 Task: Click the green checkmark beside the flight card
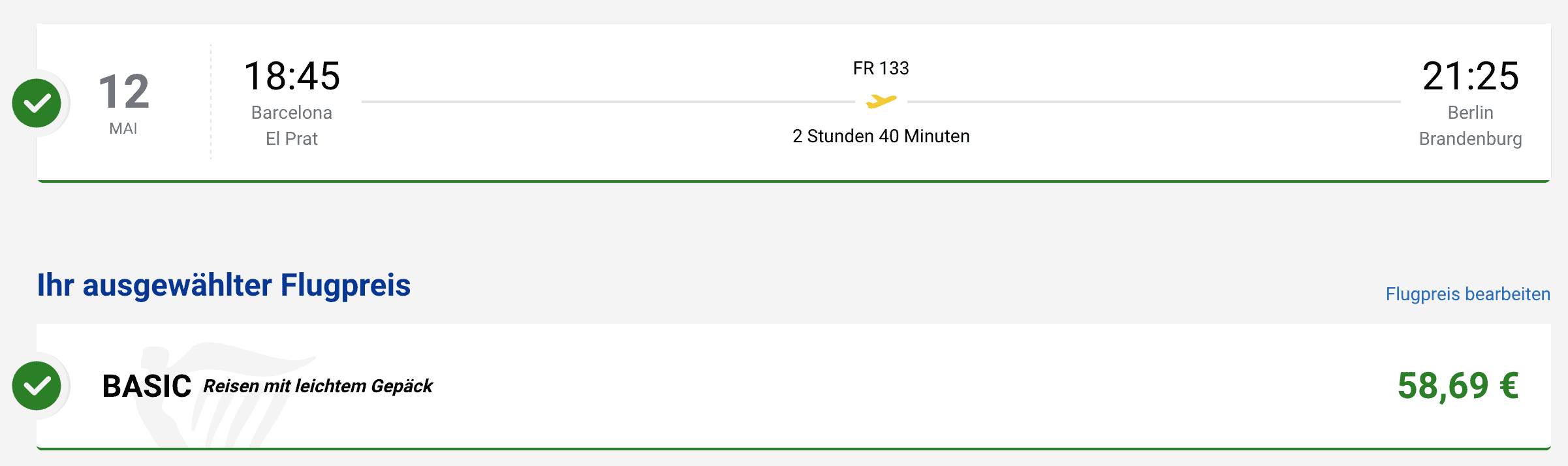click(x=37, y=103)
